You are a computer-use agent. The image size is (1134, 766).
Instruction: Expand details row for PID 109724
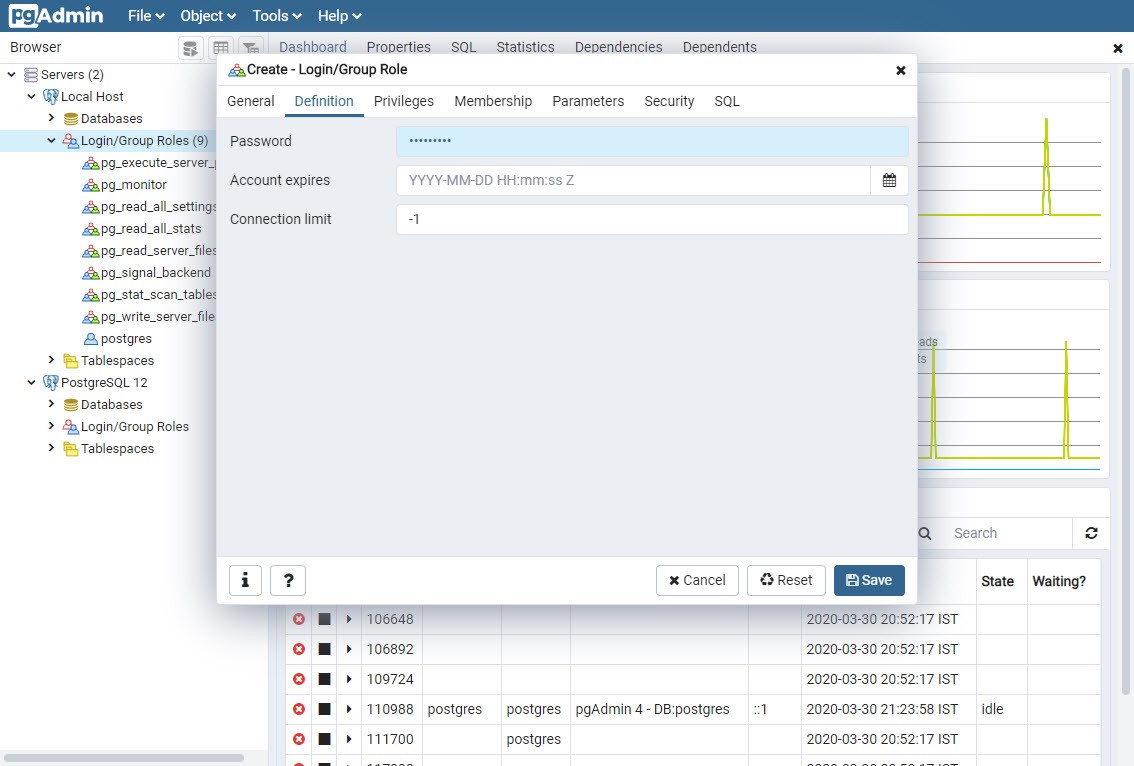(x=349, y=679)
